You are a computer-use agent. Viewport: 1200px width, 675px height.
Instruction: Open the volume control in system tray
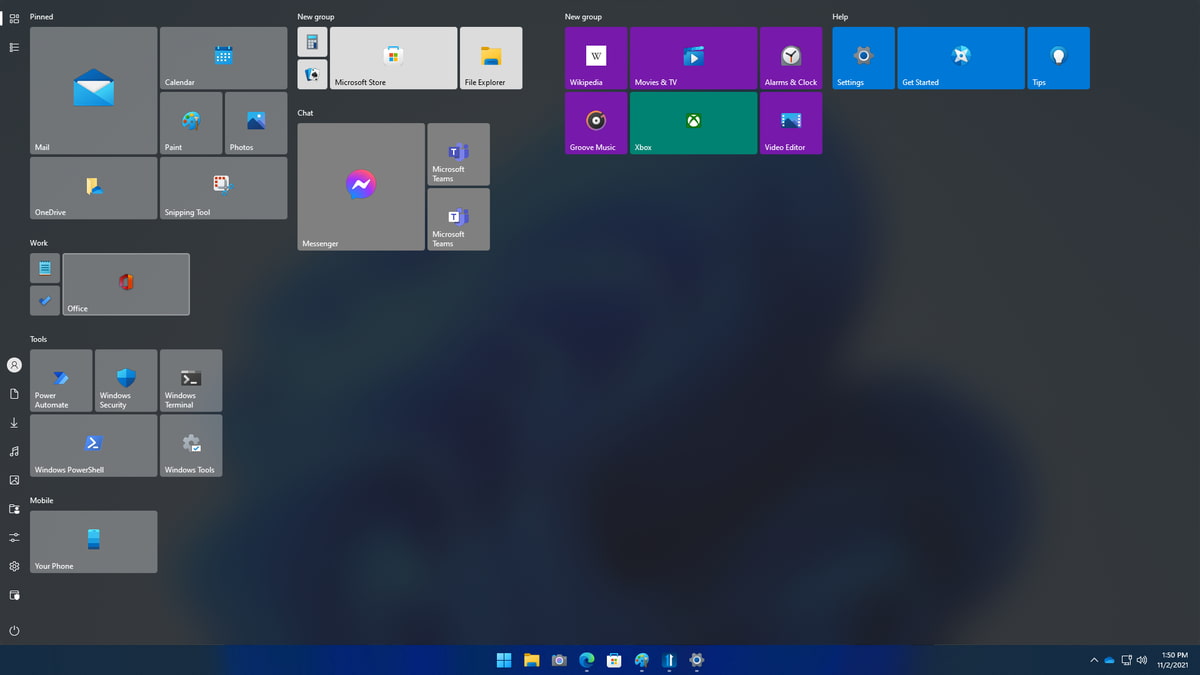click(1142, 660)
